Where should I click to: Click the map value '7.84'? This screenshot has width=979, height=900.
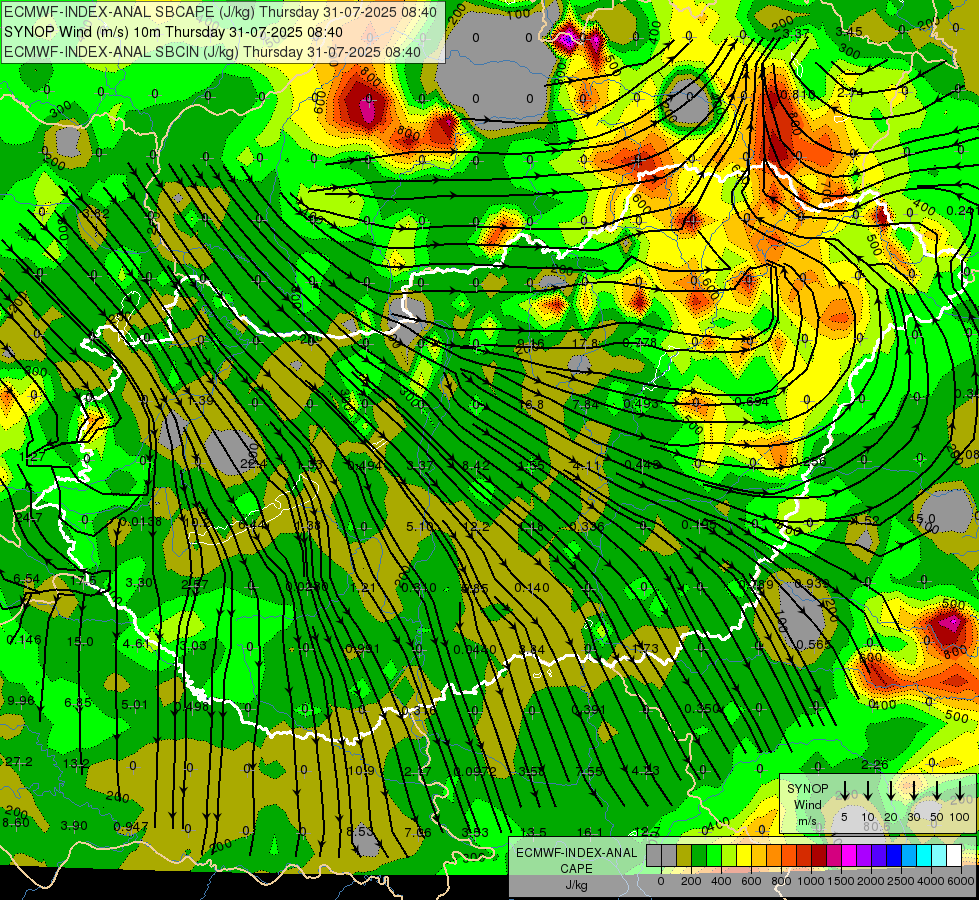click(586, 404)
